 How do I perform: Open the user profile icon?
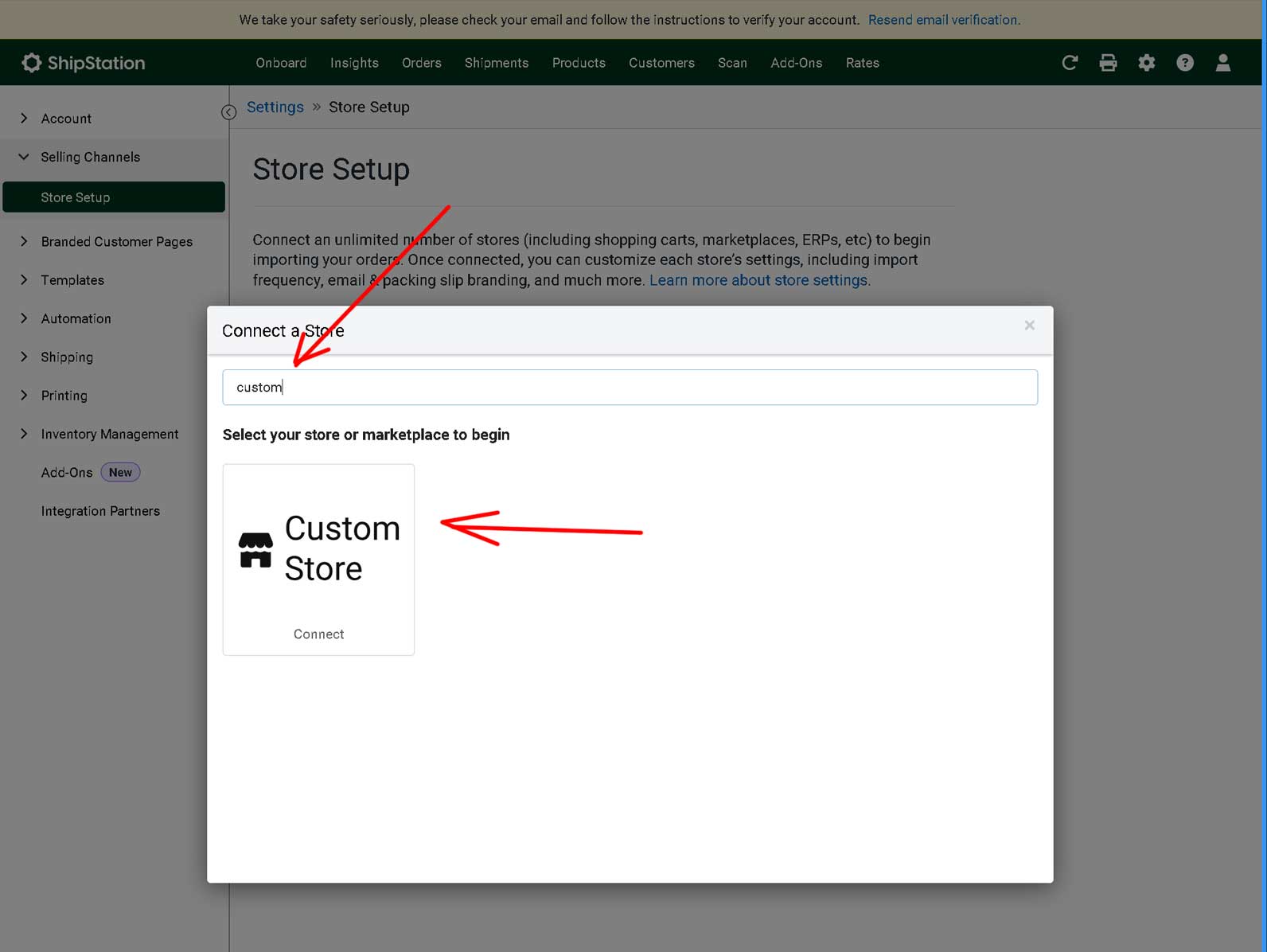coord(1223,63)
